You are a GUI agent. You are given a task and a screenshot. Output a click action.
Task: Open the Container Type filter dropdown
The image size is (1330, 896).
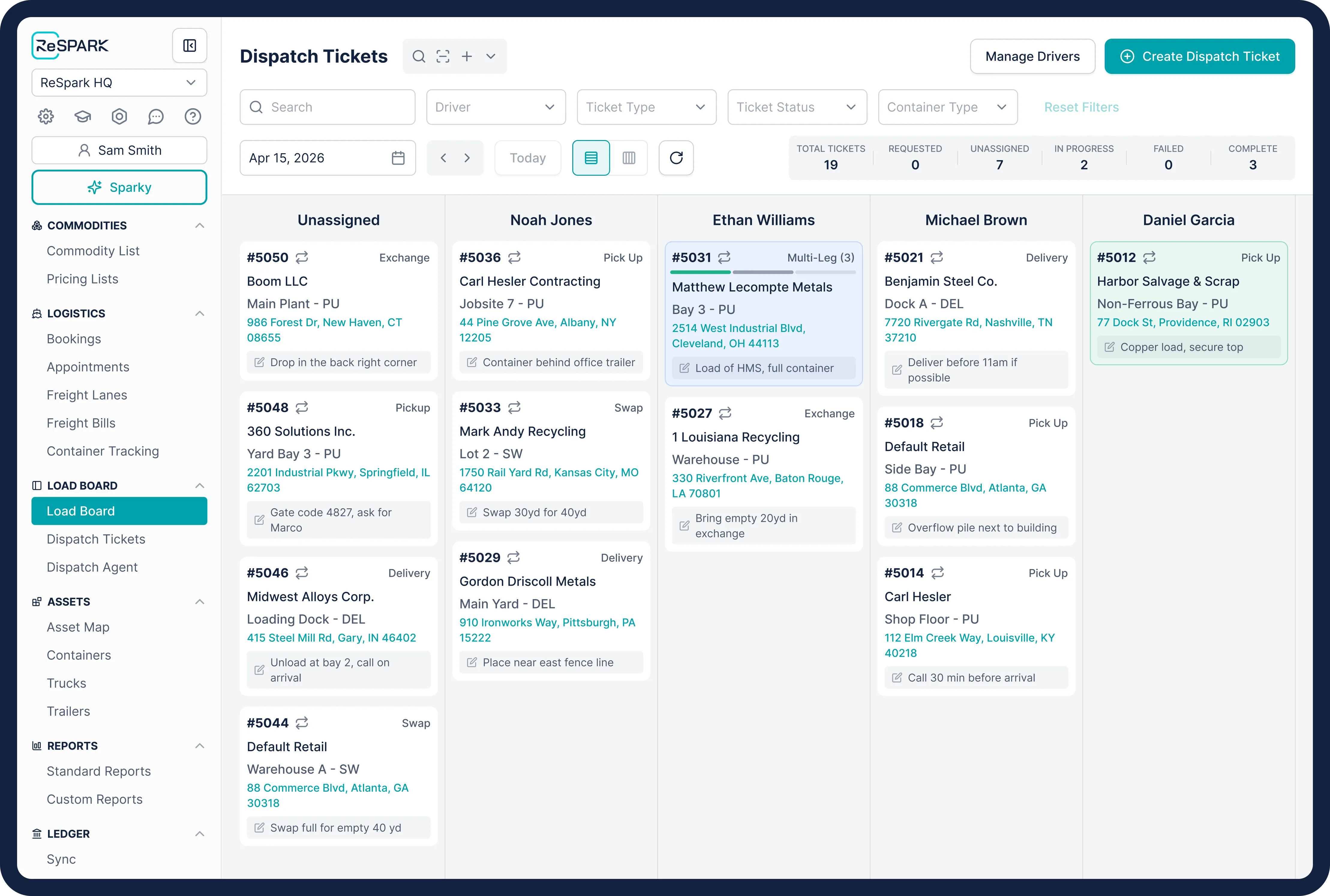pos(948,107)
